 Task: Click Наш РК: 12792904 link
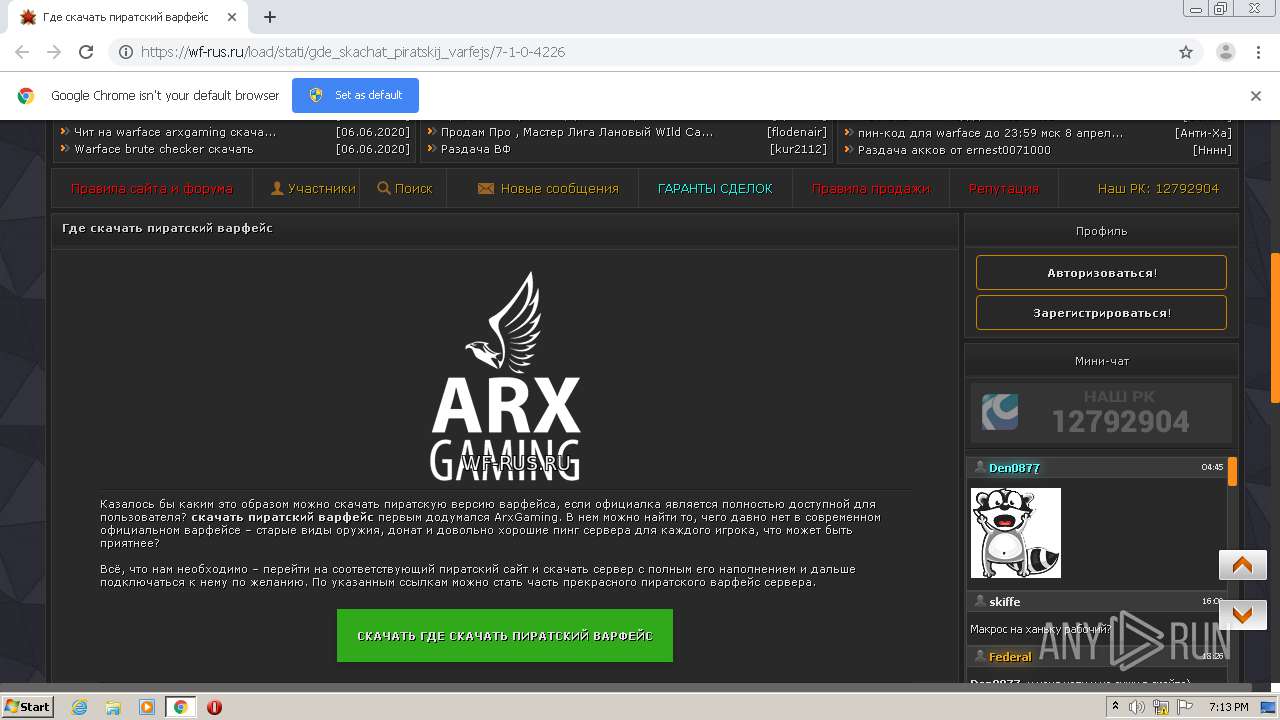tap(1158, 188)
